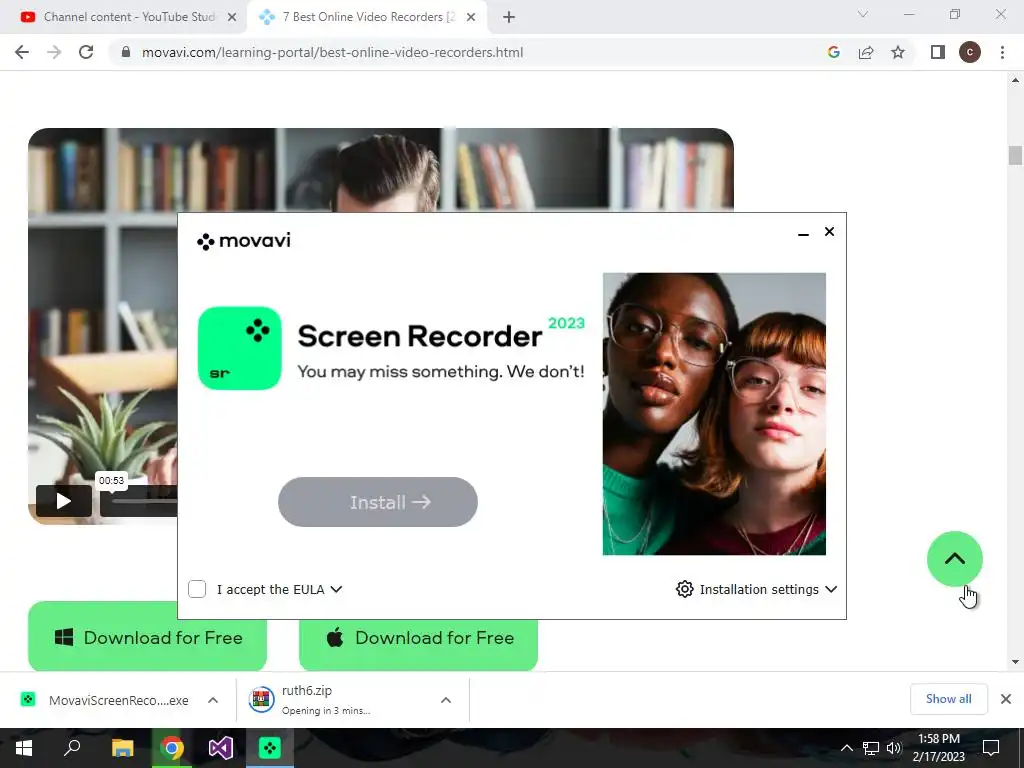This screenshot has height=768, width=1024.
Task: Bookmark this page with star
Action: click(x=898, y=52)
